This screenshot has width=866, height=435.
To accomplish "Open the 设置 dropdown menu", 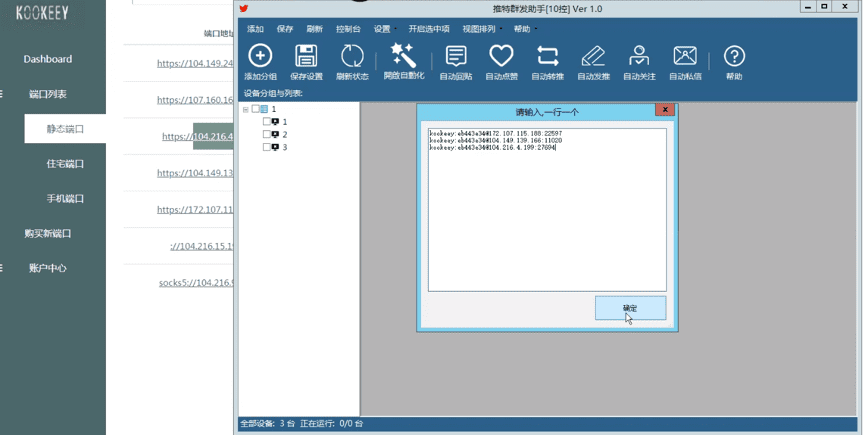I will [x=384, y=29].
